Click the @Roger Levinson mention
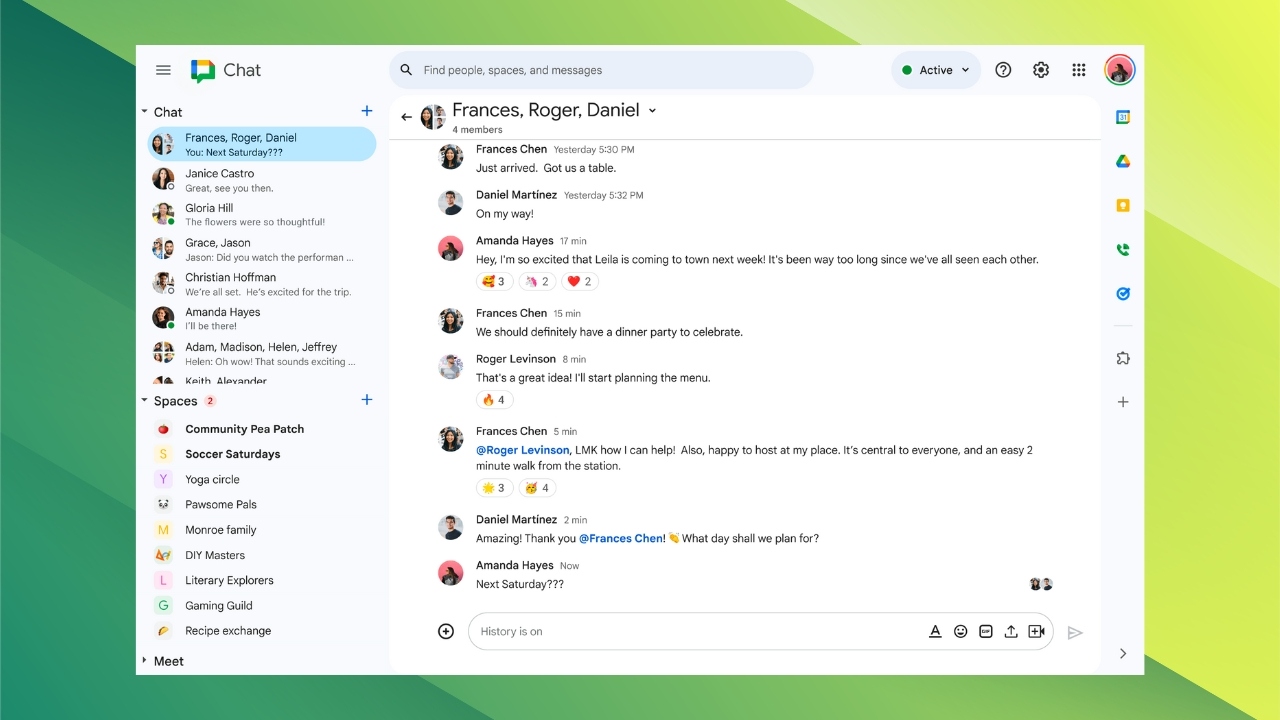 (x=524, y=450)
